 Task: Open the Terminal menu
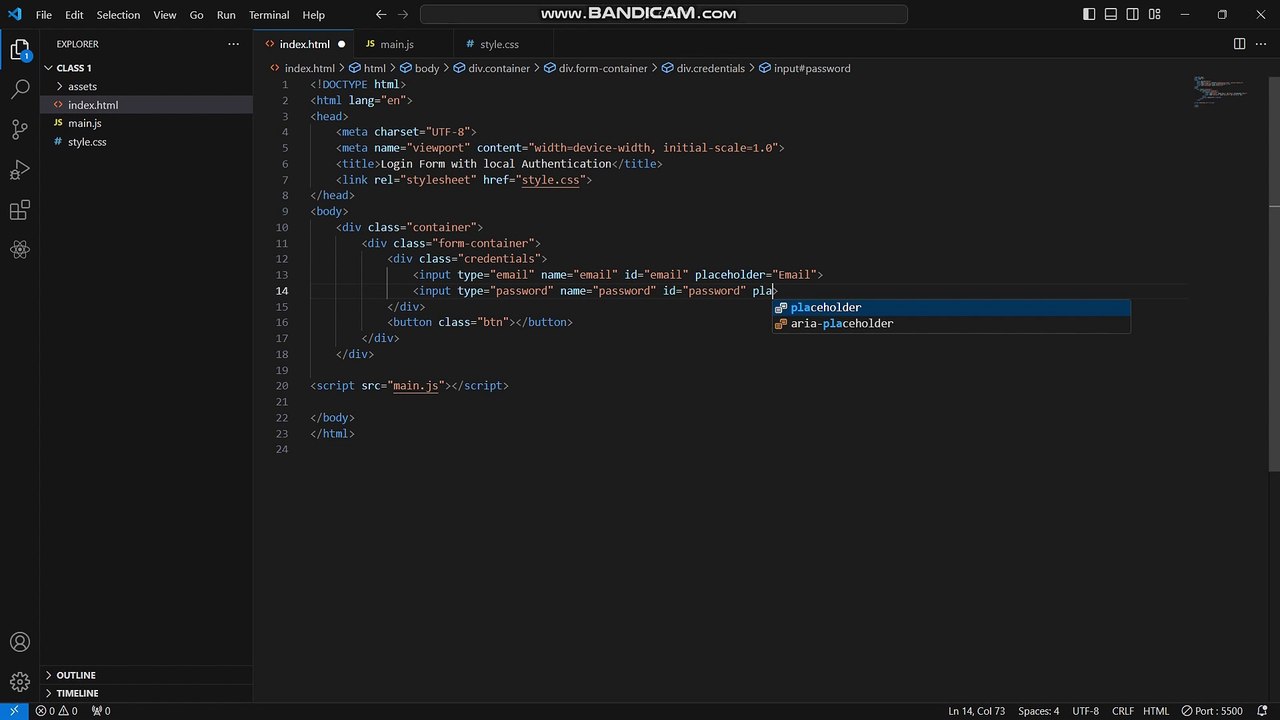coord(268,15)
